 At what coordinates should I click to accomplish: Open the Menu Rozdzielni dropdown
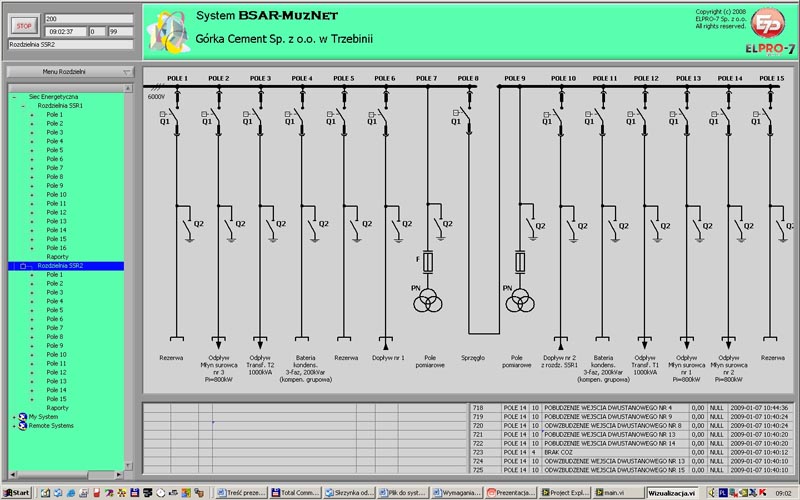pyautogui.click(x=70, y=72)
